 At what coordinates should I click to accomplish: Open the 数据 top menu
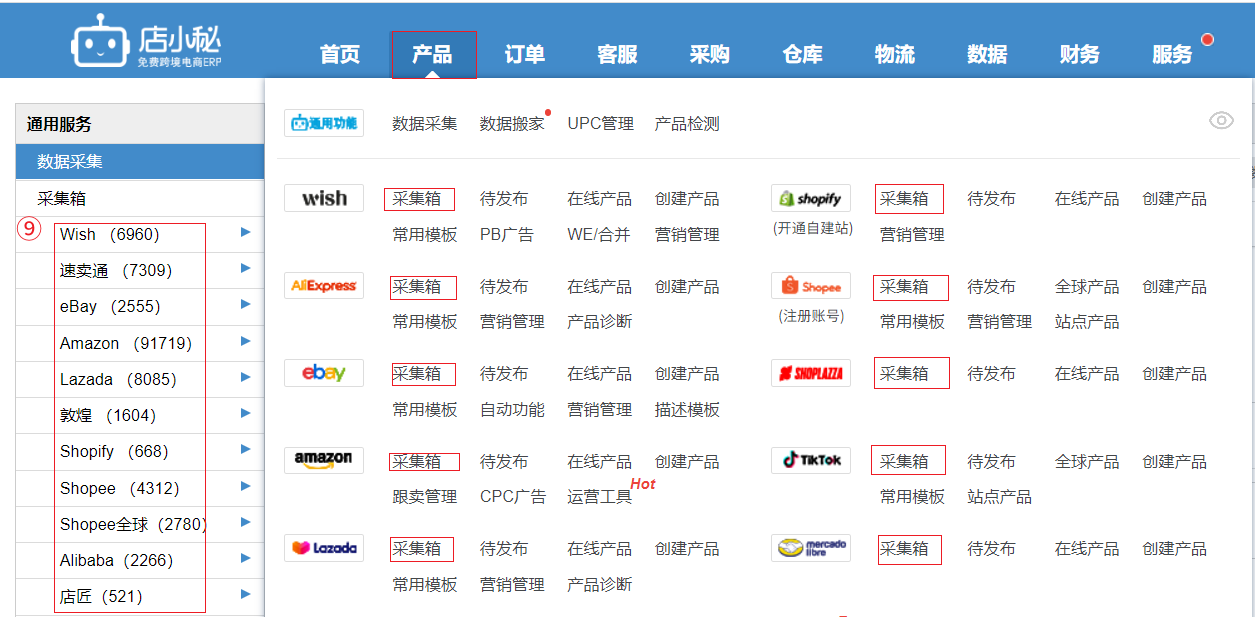(987, 54)
